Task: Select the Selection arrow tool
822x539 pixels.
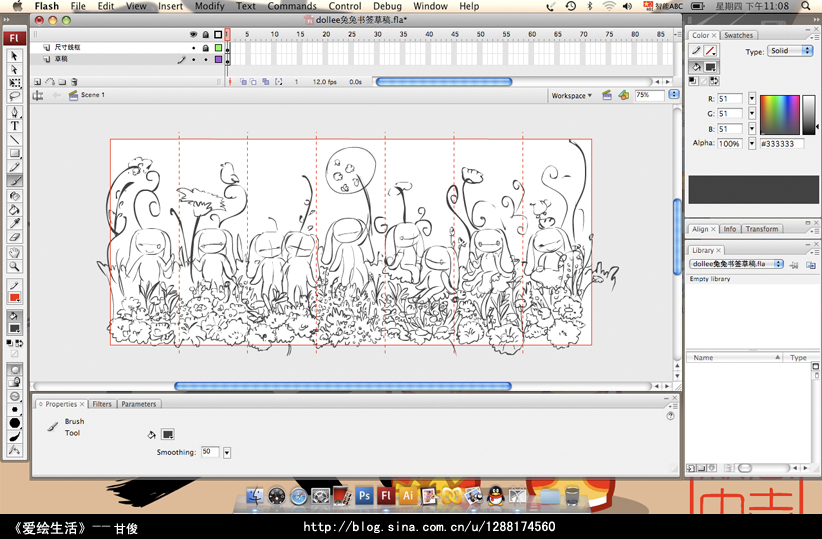Action: (14, 56)
